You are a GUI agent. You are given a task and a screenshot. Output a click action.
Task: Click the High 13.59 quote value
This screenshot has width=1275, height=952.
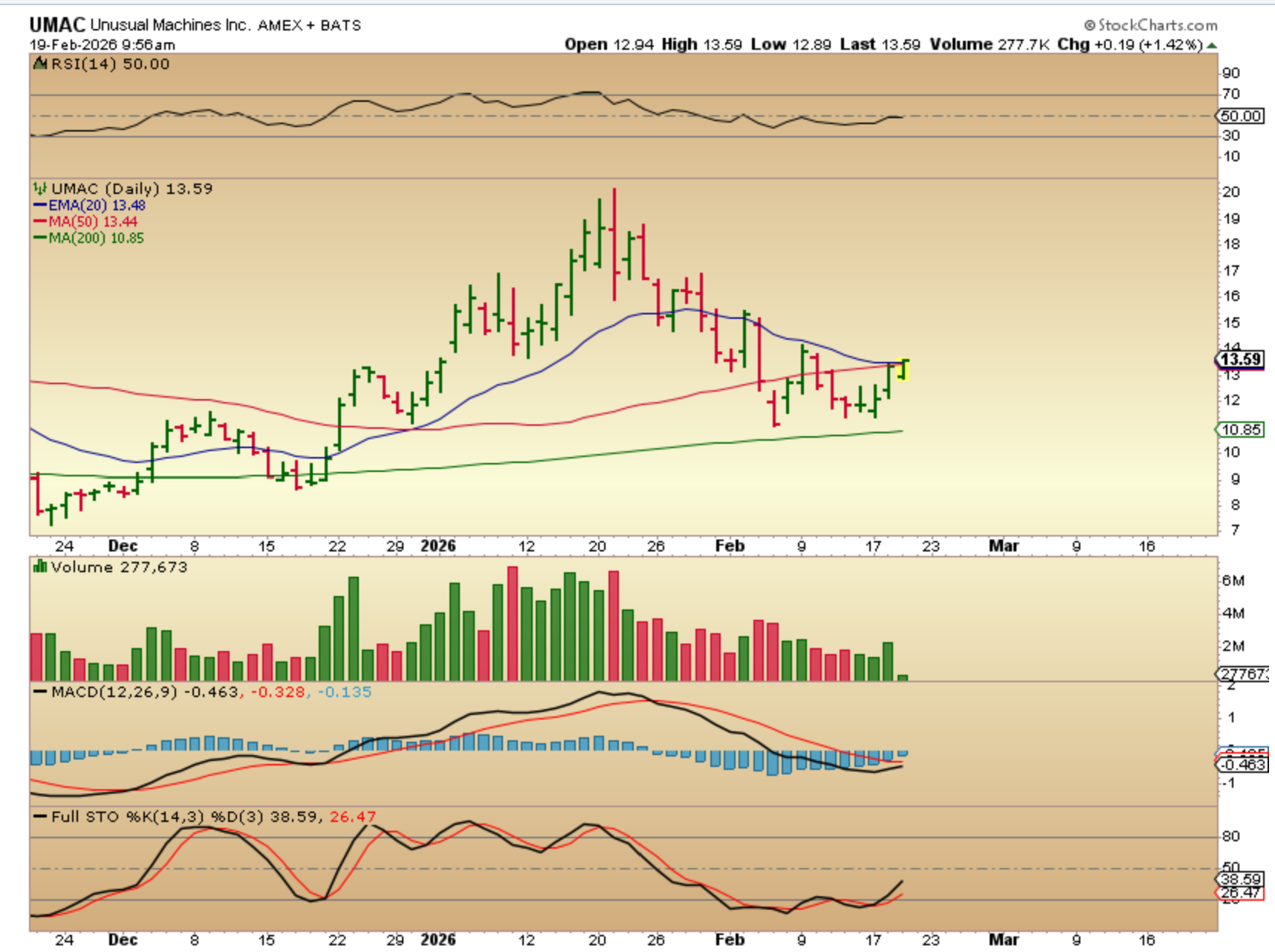coord(701,45)
